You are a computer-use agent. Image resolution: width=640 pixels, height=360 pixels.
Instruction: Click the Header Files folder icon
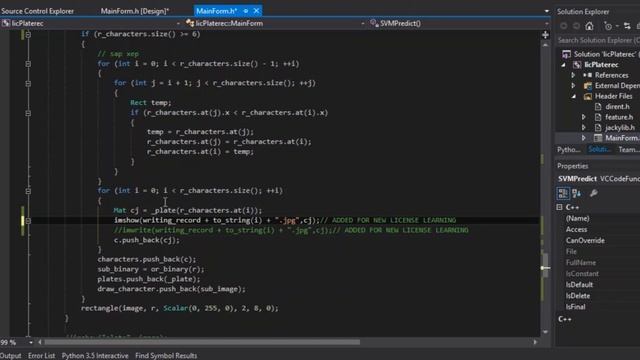coord(588,96)
